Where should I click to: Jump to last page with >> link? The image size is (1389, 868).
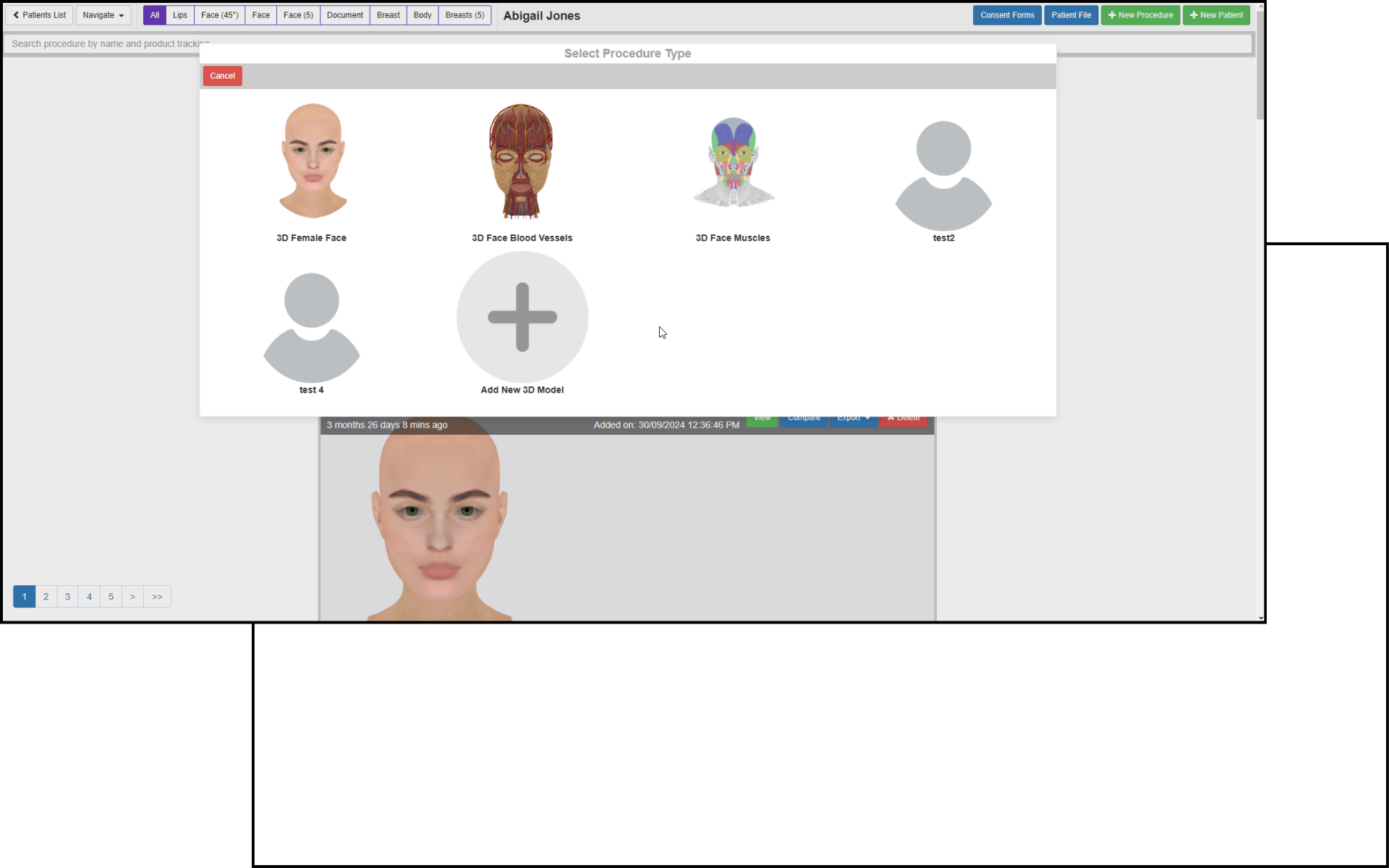(x=157, y=597)
